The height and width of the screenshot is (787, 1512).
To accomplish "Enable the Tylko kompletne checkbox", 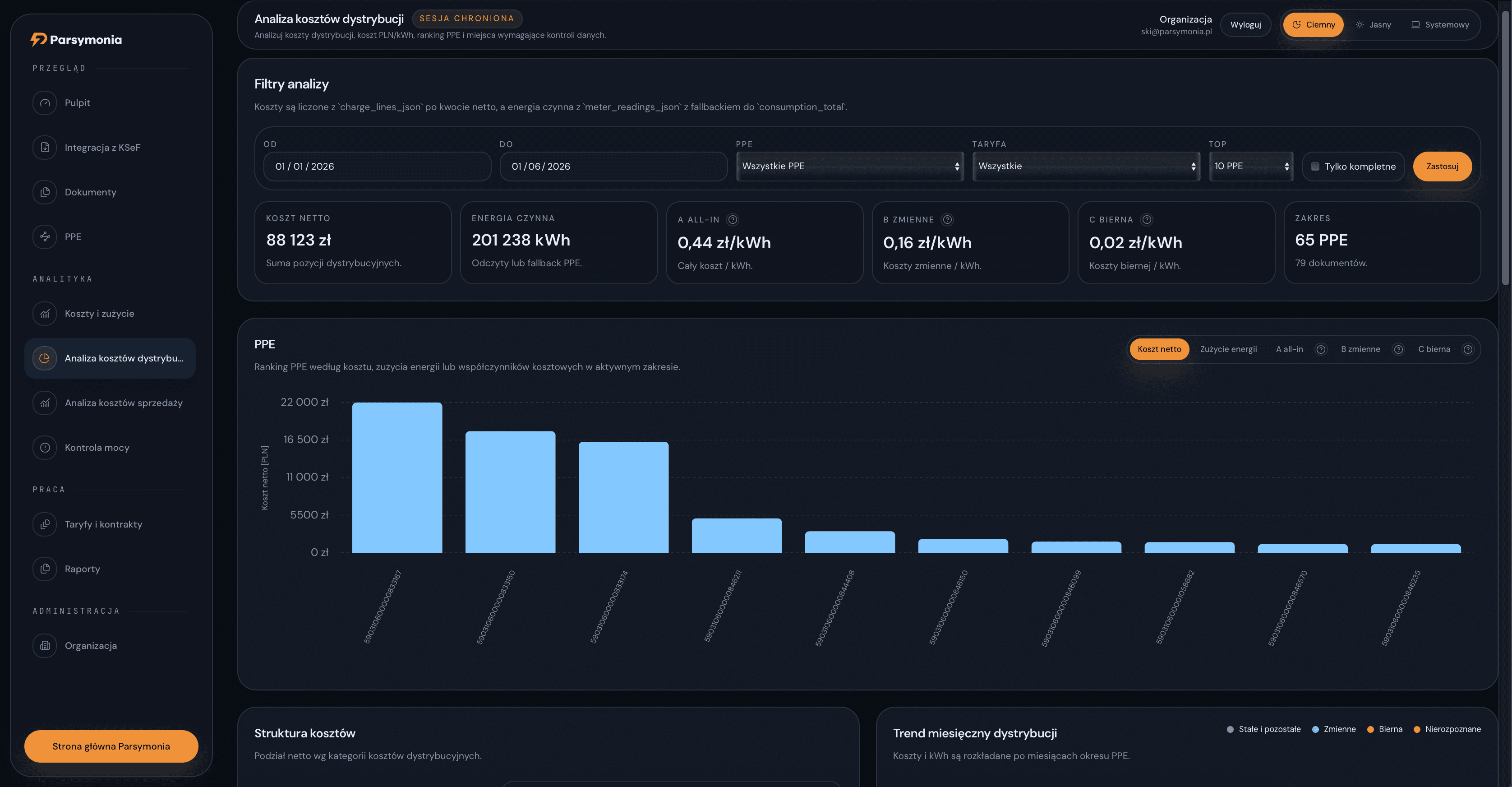I will (x=1315, y=167).
